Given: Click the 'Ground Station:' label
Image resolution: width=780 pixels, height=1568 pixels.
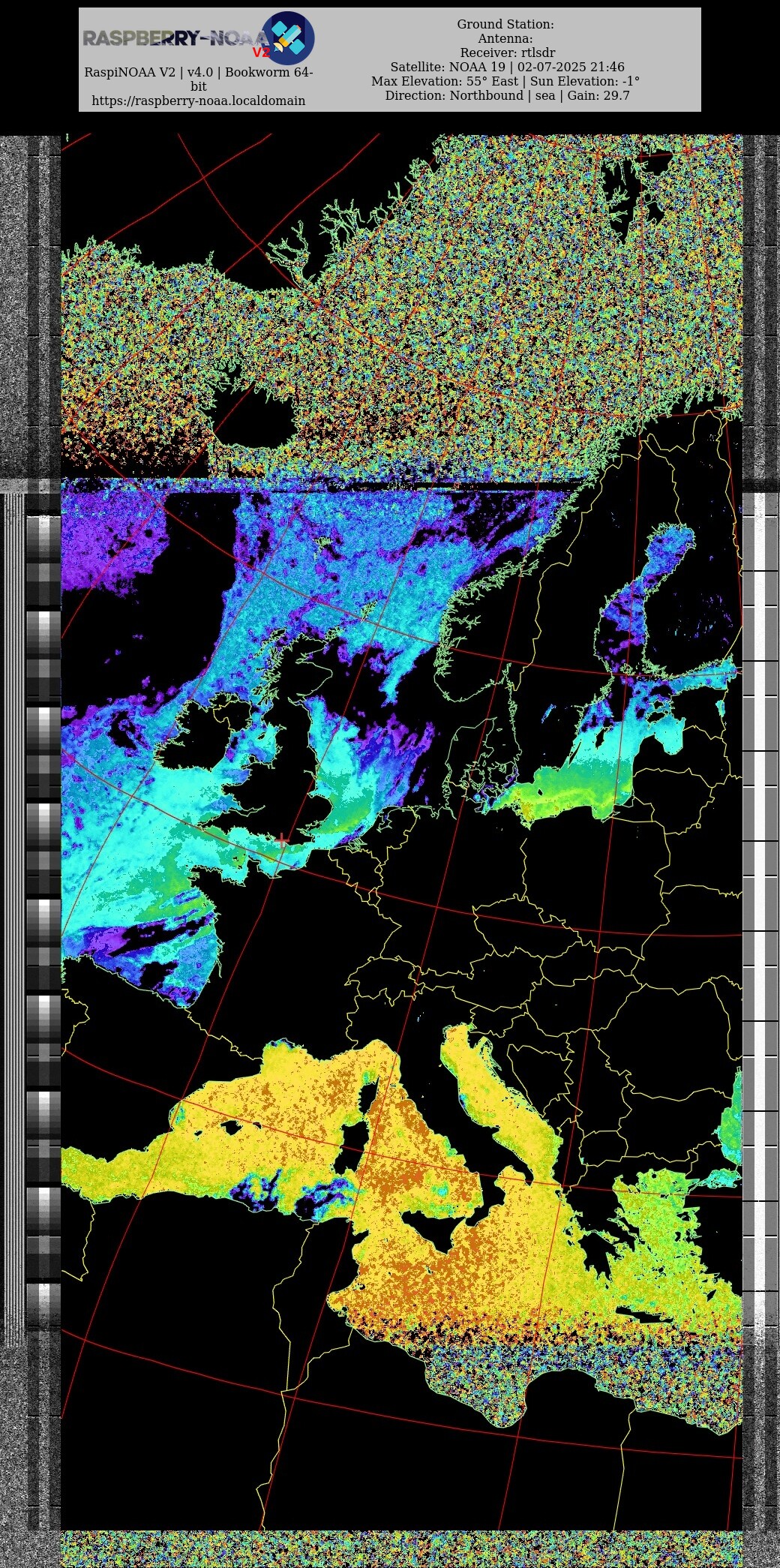Looking at the screenshot, I should point(505,25).
